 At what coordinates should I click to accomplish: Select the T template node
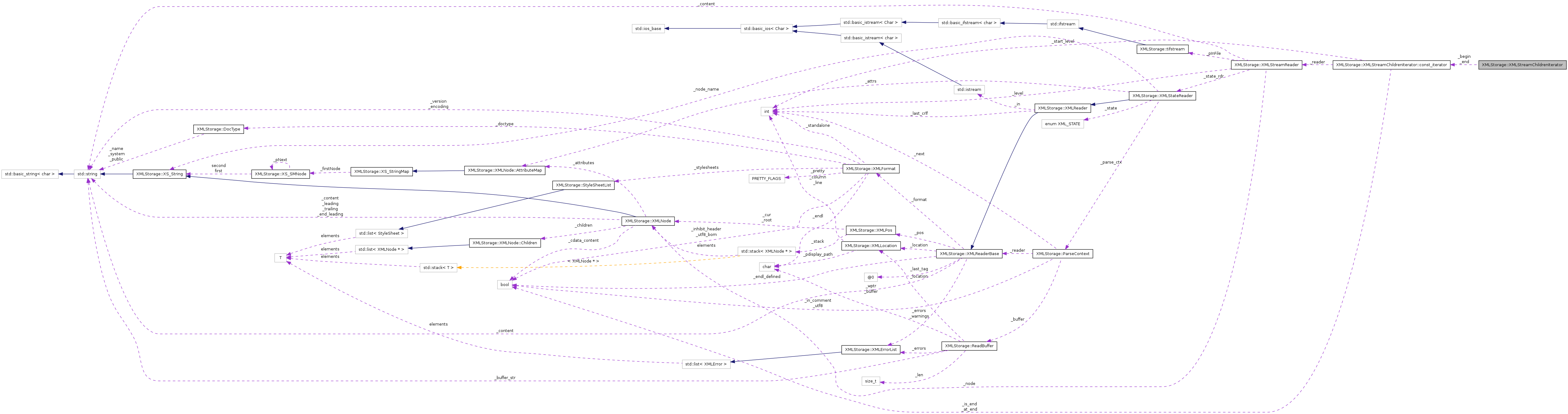coord(281,258)
